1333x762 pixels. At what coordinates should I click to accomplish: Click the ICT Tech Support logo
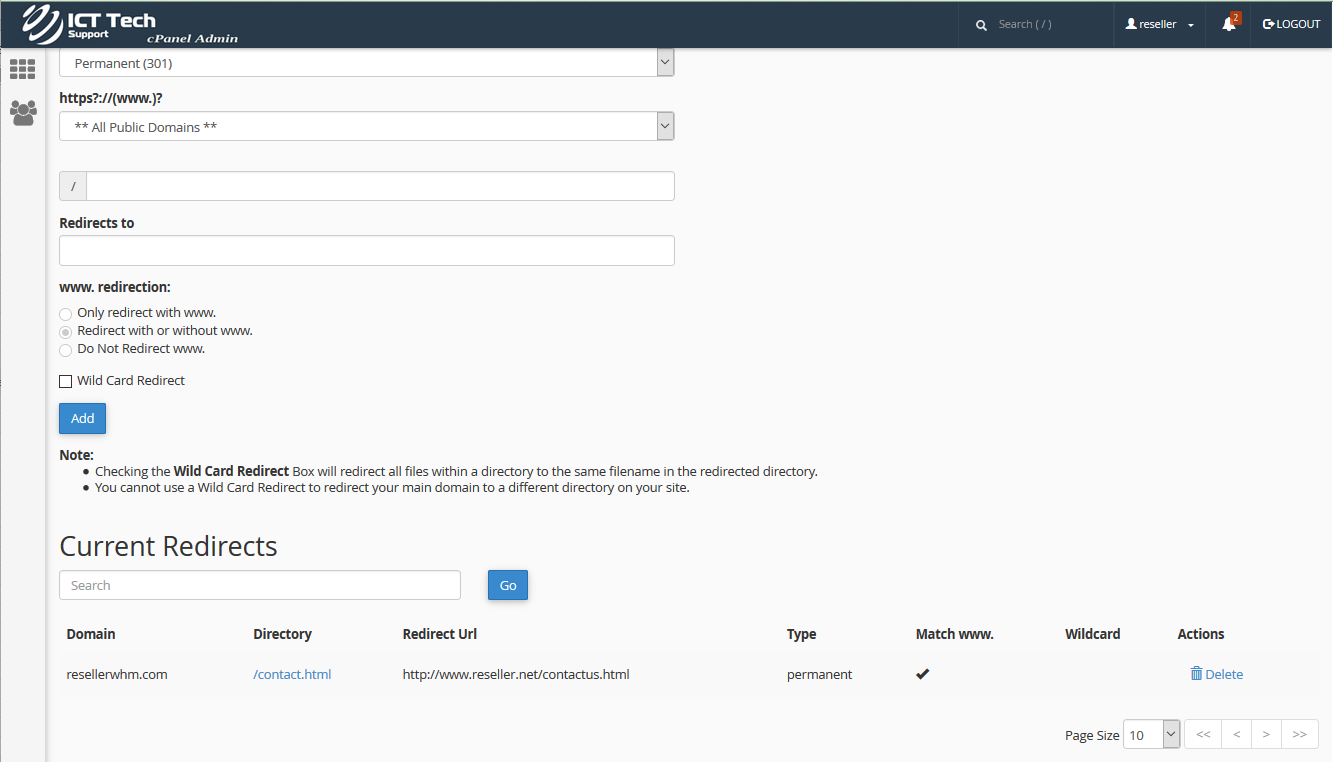[x=90, y=24]
